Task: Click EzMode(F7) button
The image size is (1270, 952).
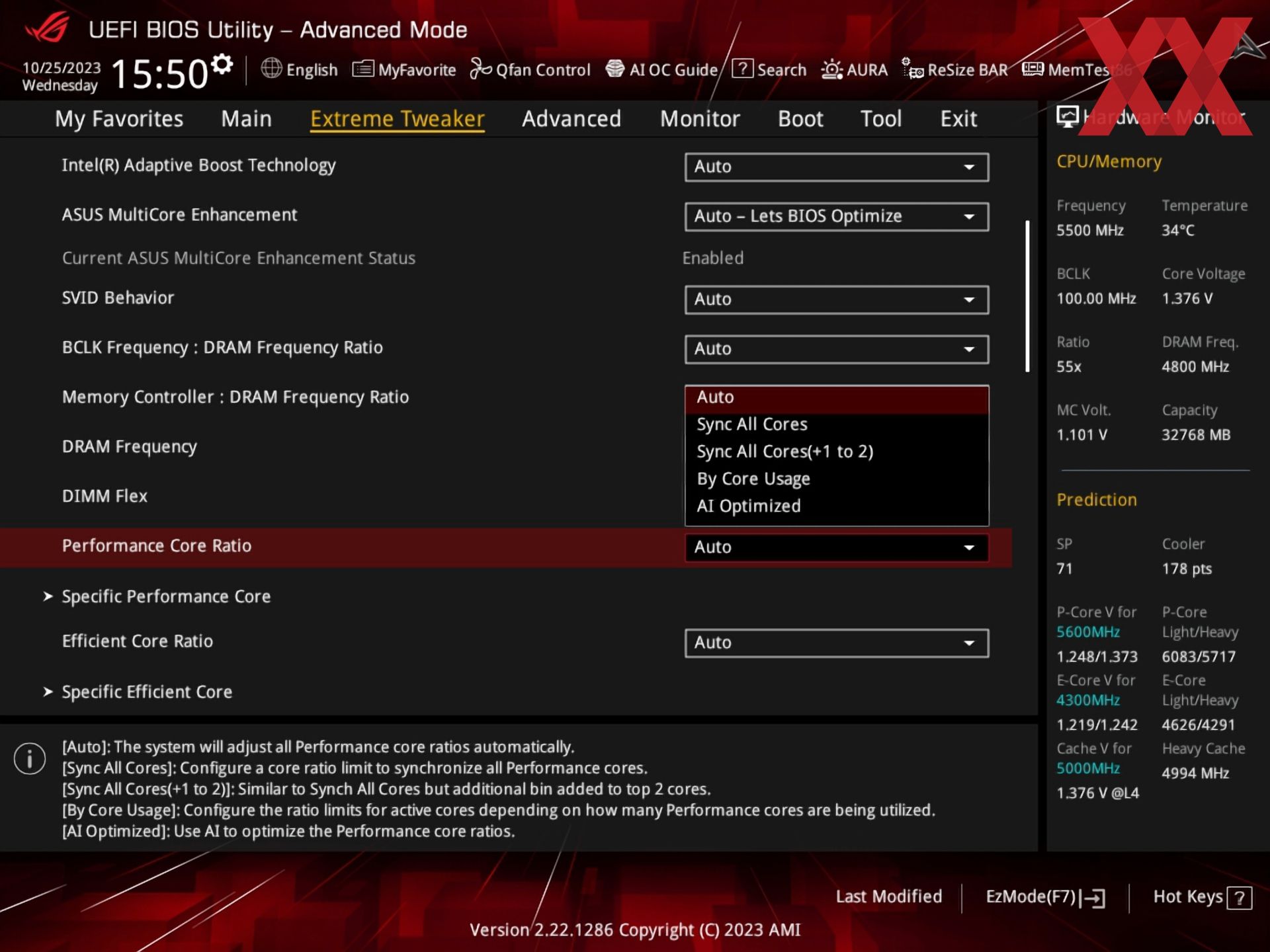Action: click(1045, 897)
